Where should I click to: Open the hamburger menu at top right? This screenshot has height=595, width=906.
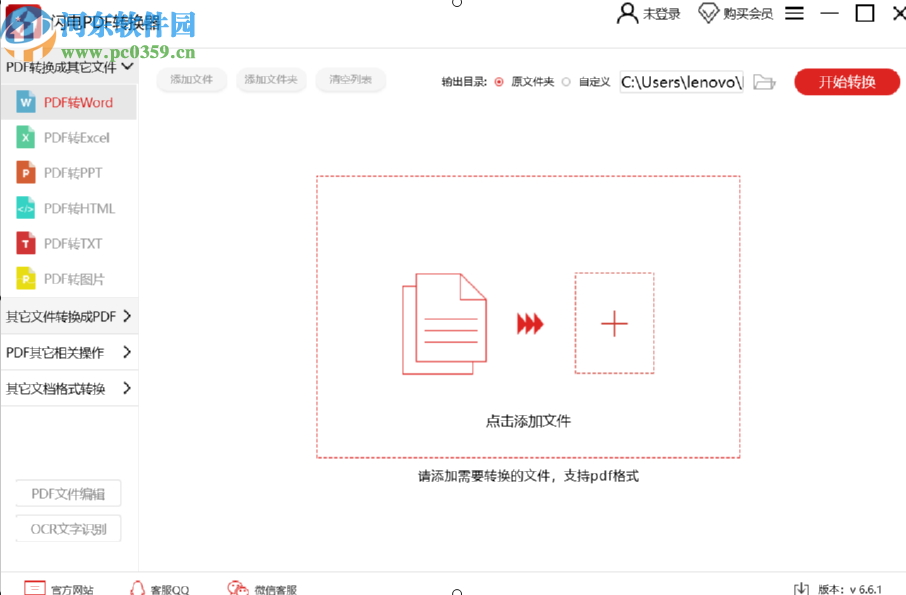[x=793, y=13]
